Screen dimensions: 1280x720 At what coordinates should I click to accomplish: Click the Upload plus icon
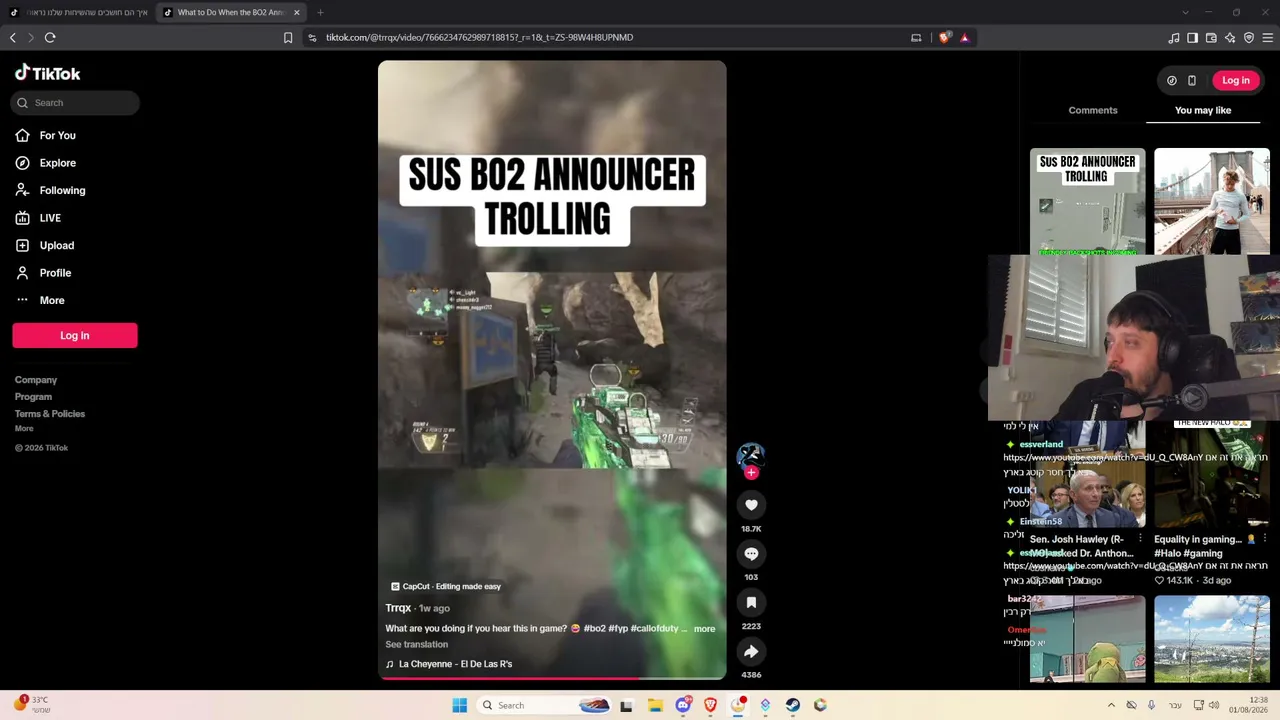pos(22,245)
